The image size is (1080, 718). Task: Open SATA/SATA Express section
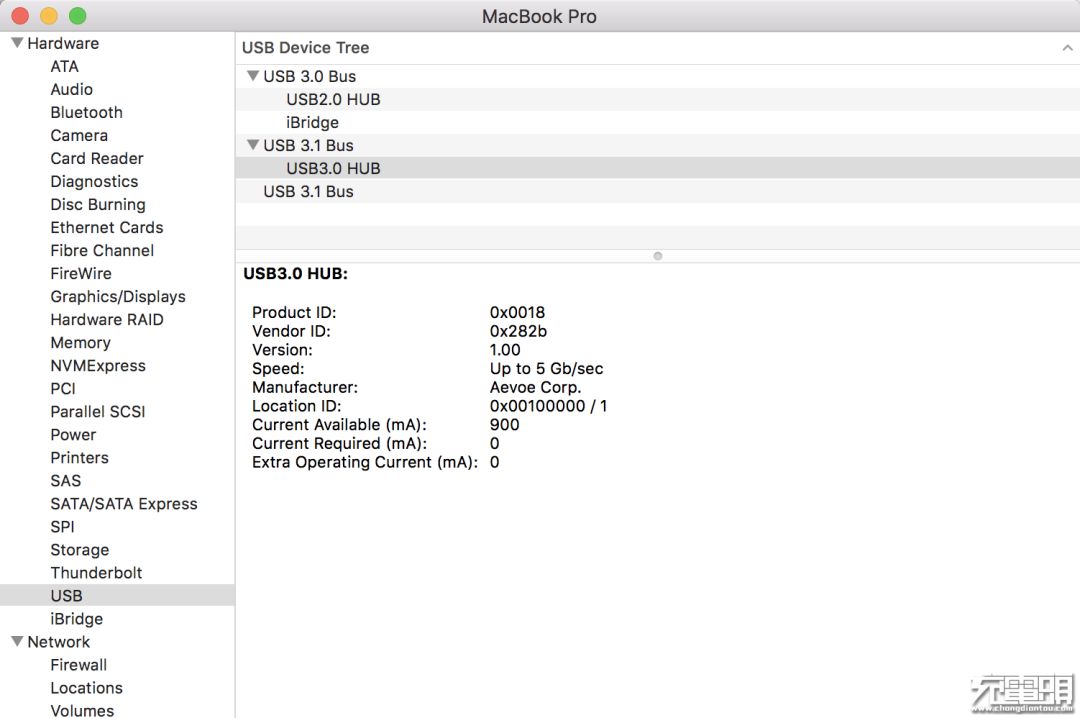123,504
